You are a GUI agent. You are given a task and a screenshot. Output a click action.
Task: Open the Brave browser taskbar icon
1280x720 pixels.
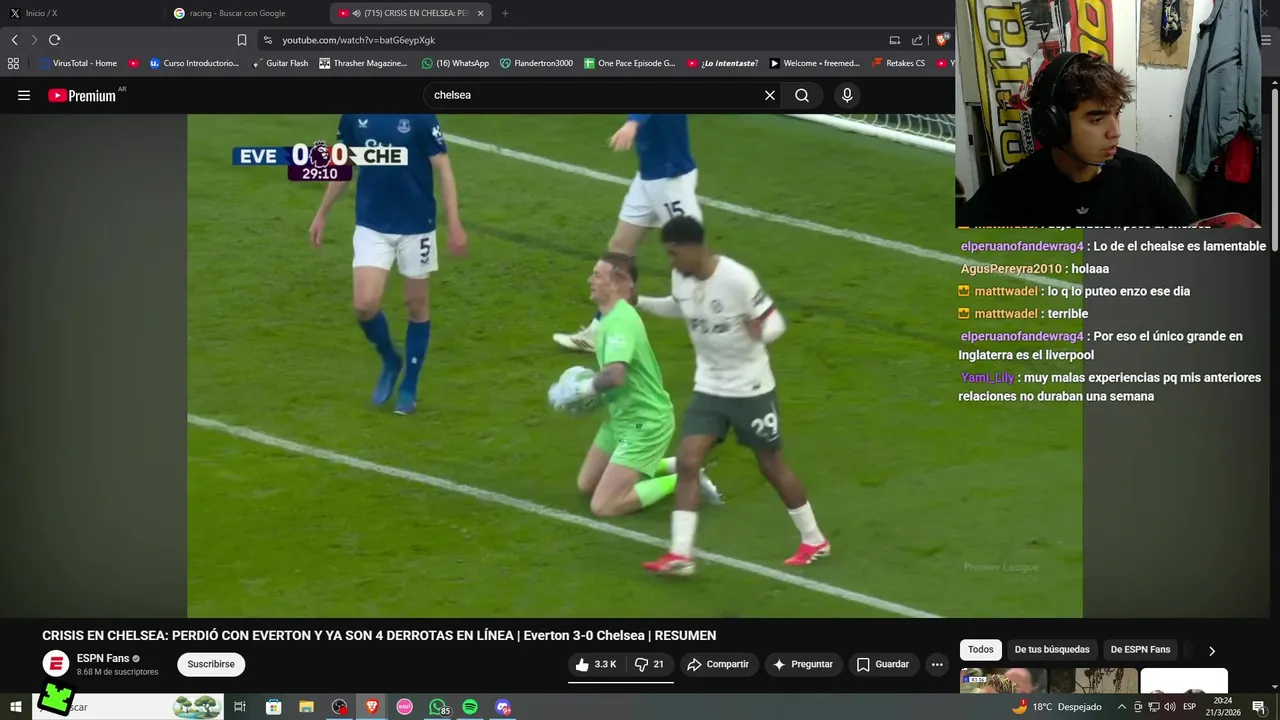point(372,707)
